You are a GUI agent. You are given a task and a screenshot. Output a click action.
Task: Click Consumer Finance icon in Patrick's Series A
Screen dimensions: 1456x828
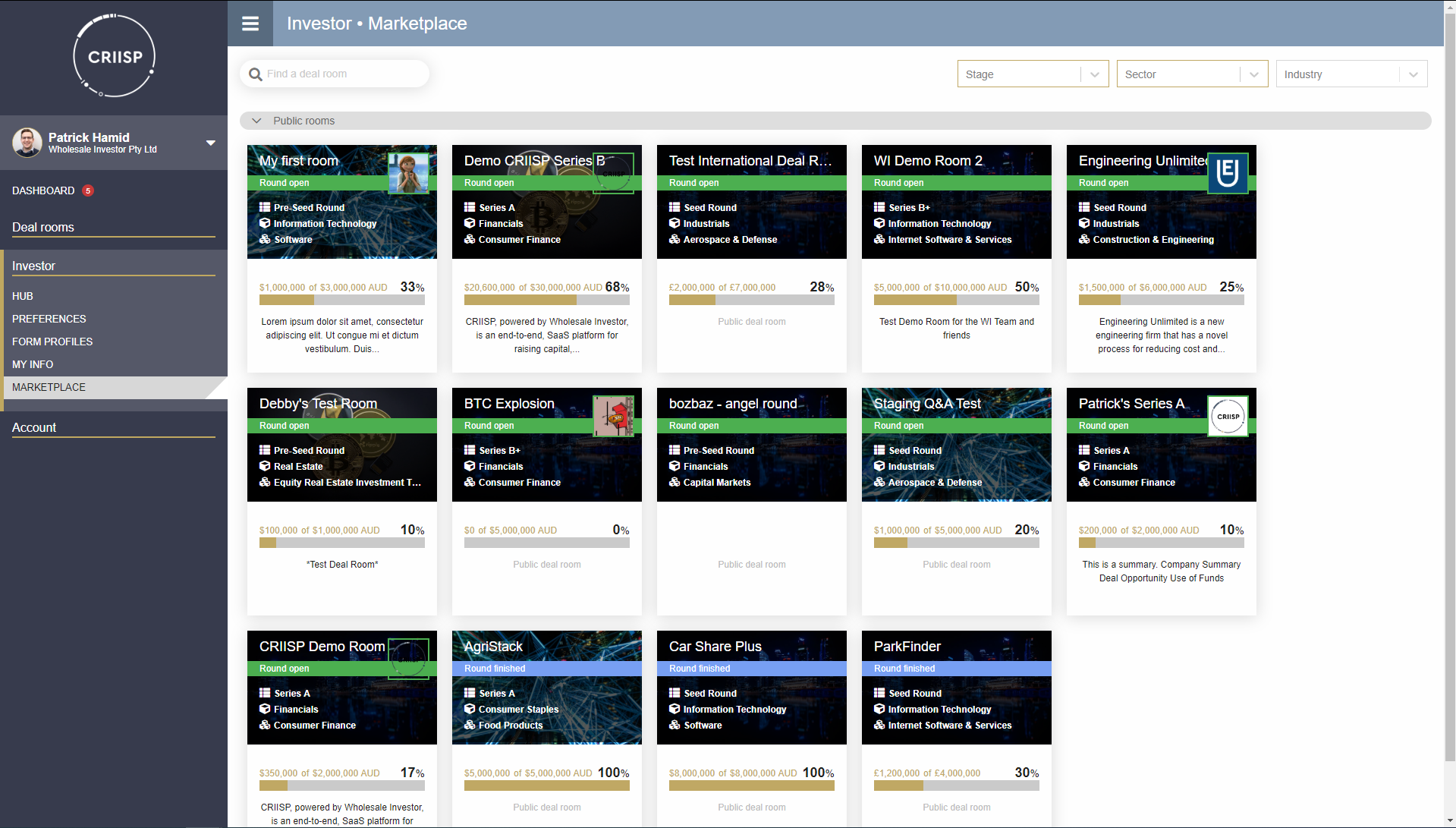click(1084, 482)
